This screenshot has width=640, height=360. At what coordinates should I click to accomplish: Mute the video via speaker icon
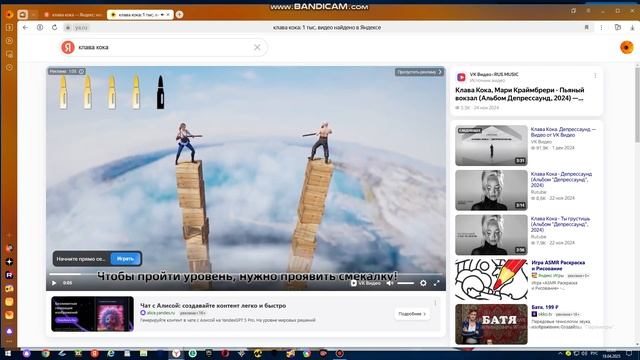390,283
